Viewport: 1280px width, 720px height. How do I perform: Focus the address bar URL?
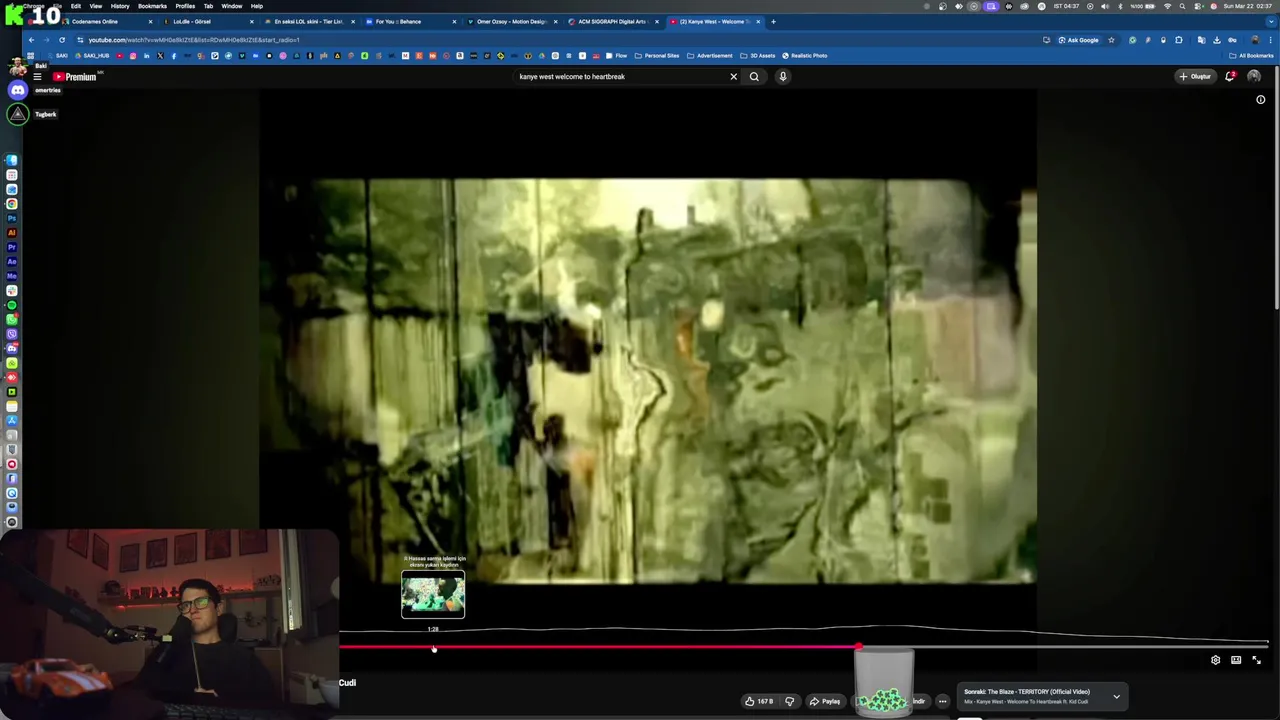pyautogui.click(x=193, y=40)
